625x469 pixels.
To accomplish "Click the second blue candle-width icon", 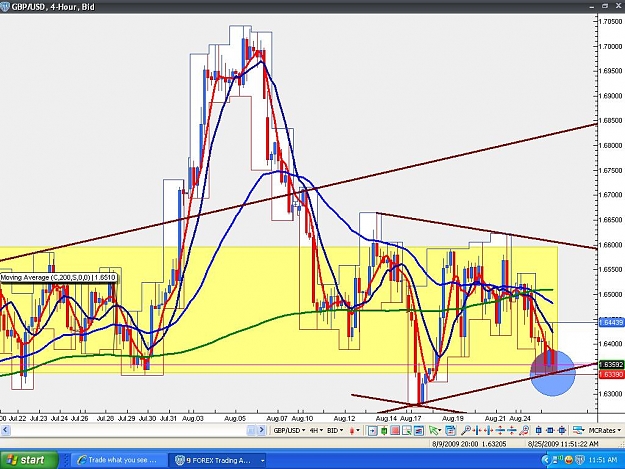I will click(x=550, y=430).
